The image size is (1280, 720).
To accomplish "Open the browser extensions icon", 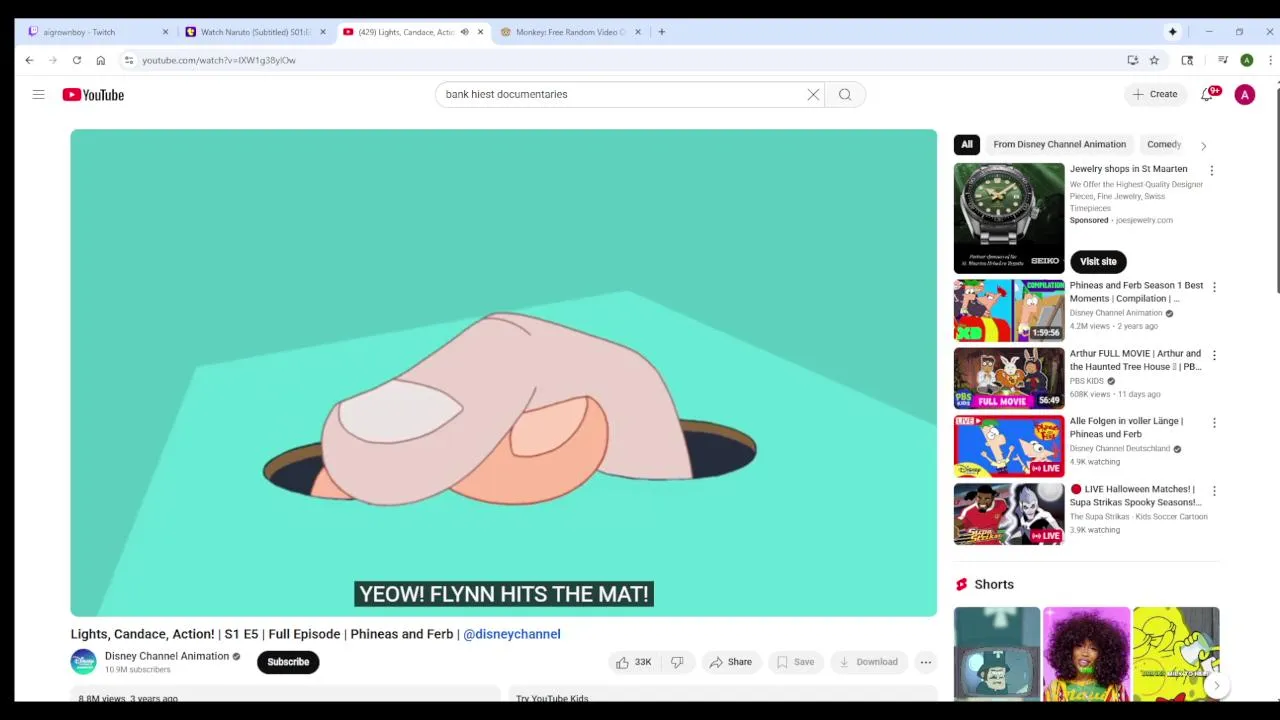I will 1187,60.
